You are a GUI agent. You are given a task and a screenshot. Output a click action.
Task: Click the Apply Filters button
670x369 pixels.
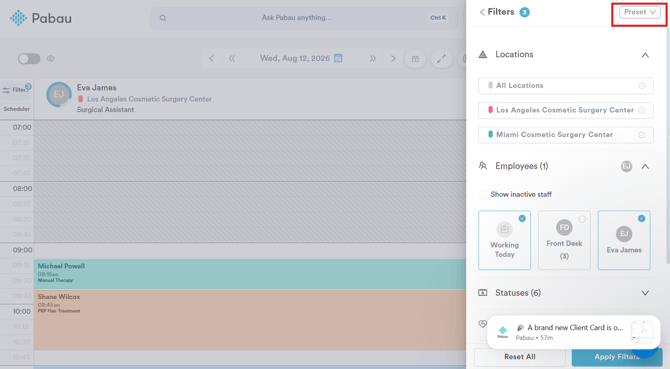click(x=617, y=357)
